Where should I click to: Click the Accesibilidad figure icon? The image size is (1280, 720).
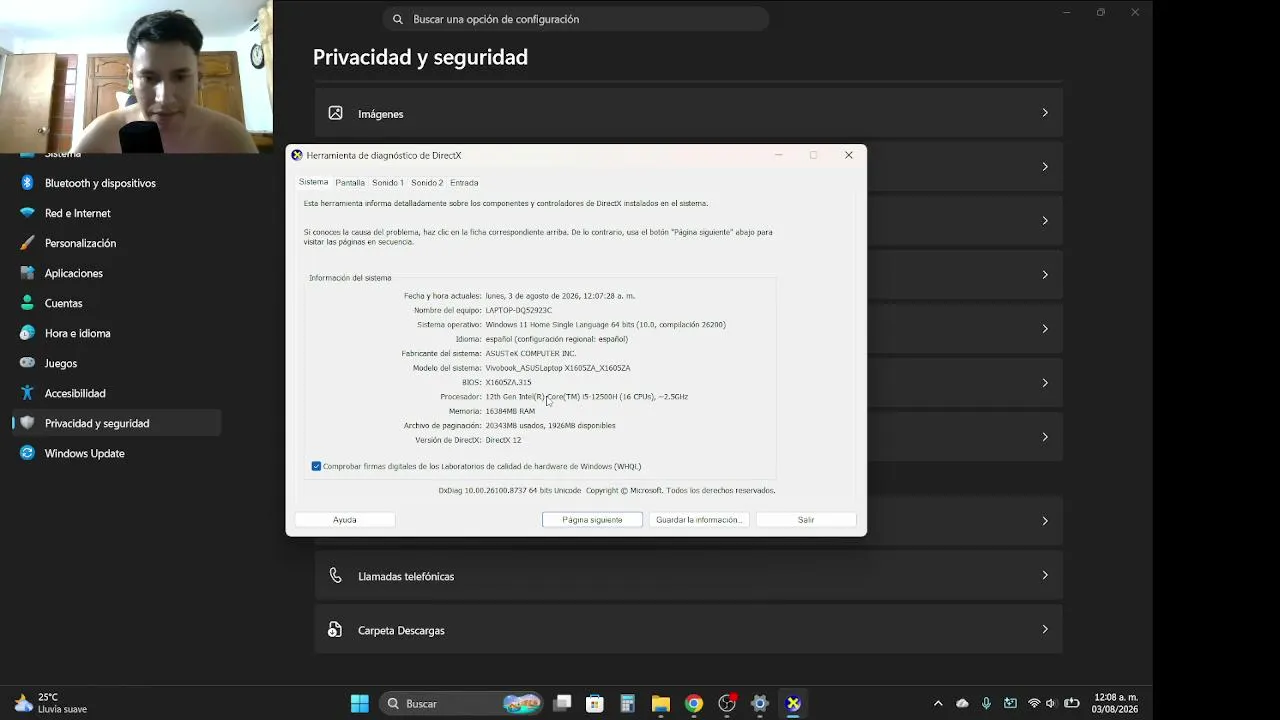pyautogui.click(x=27, y=393)
